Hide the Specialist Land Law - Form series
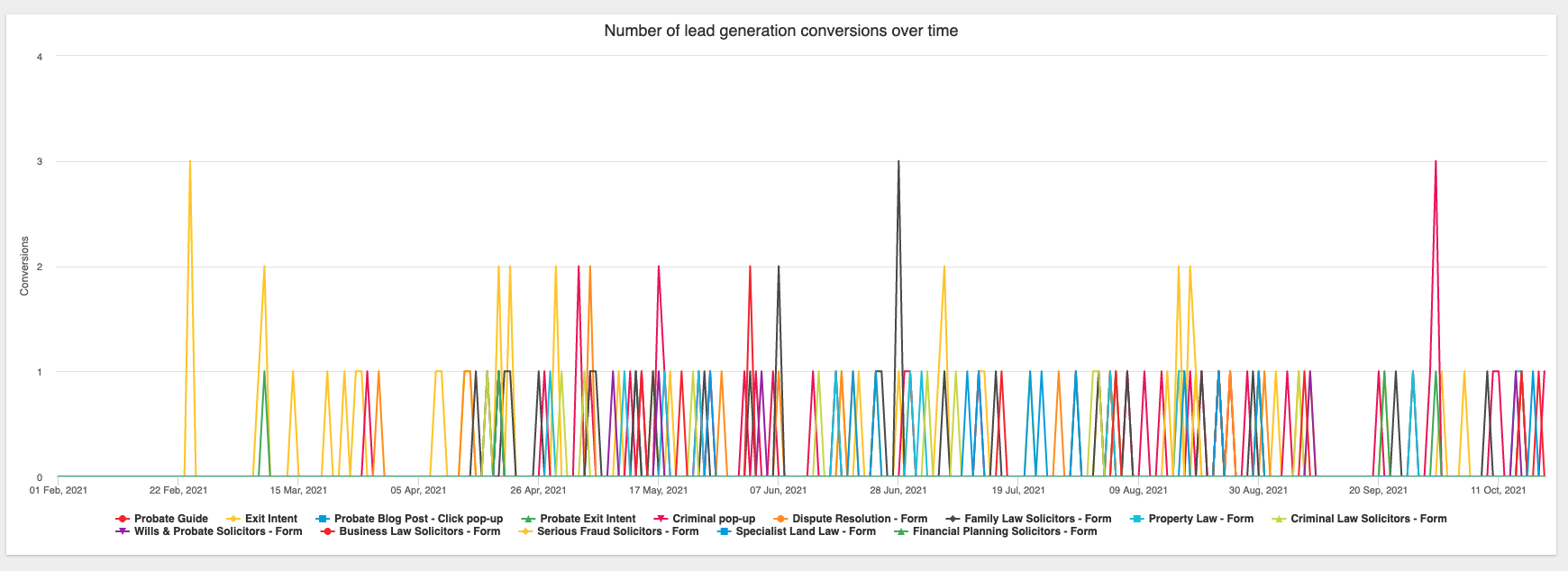This screenshot has width=1568, height=571. click(805, 531)
